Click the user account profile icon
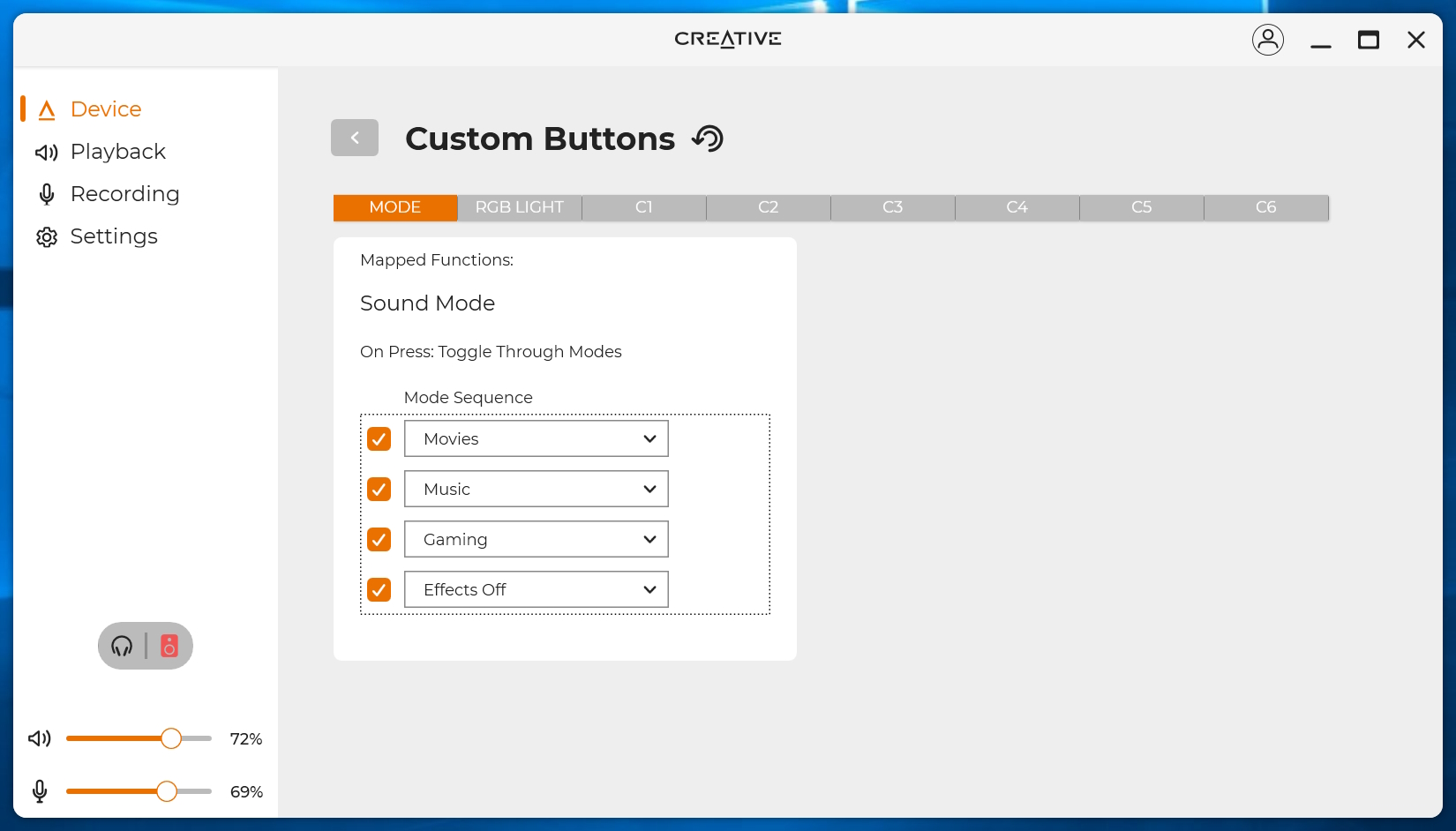This screenshot has width=1456, height=831. point(1267,40)
